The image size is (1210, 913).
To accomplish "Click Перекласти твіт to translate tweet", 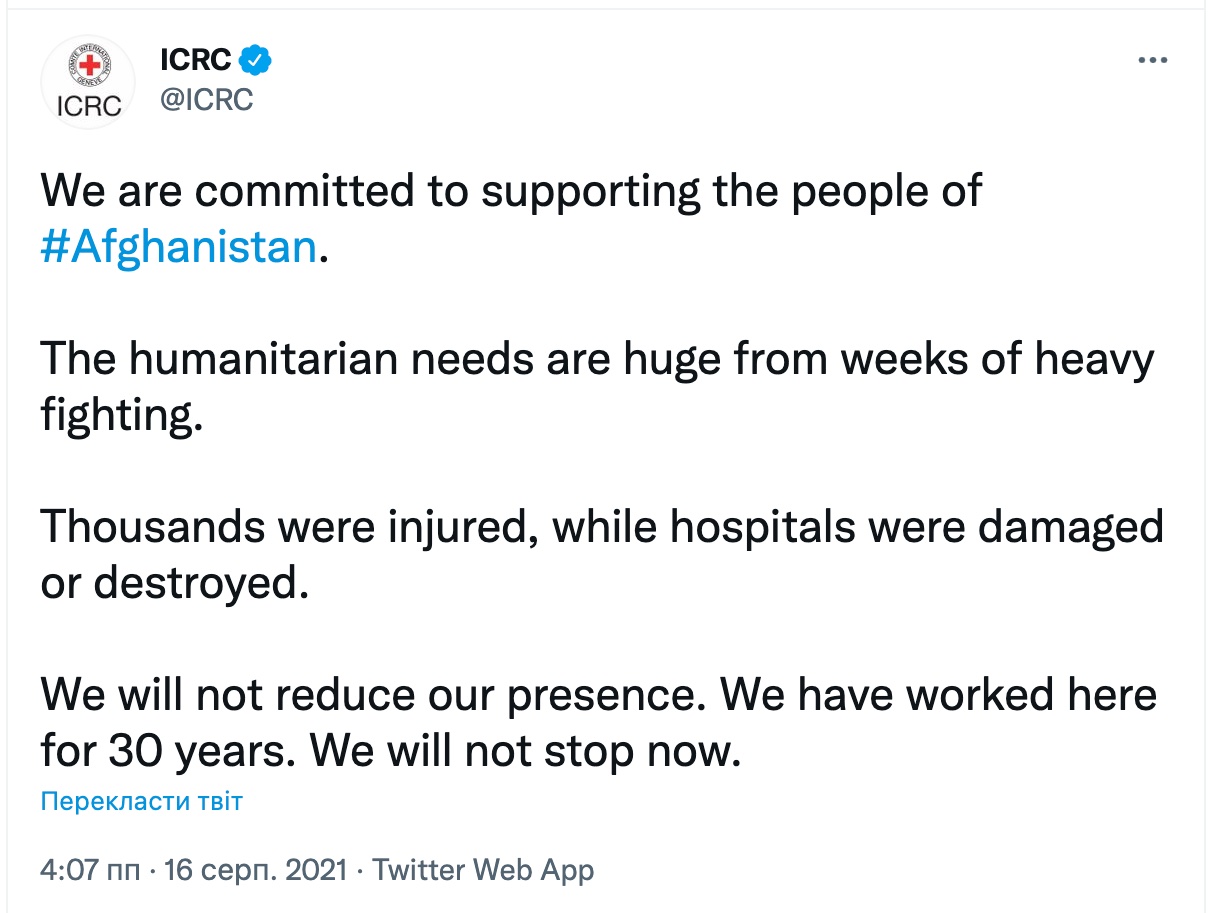I will coord(141,801).
